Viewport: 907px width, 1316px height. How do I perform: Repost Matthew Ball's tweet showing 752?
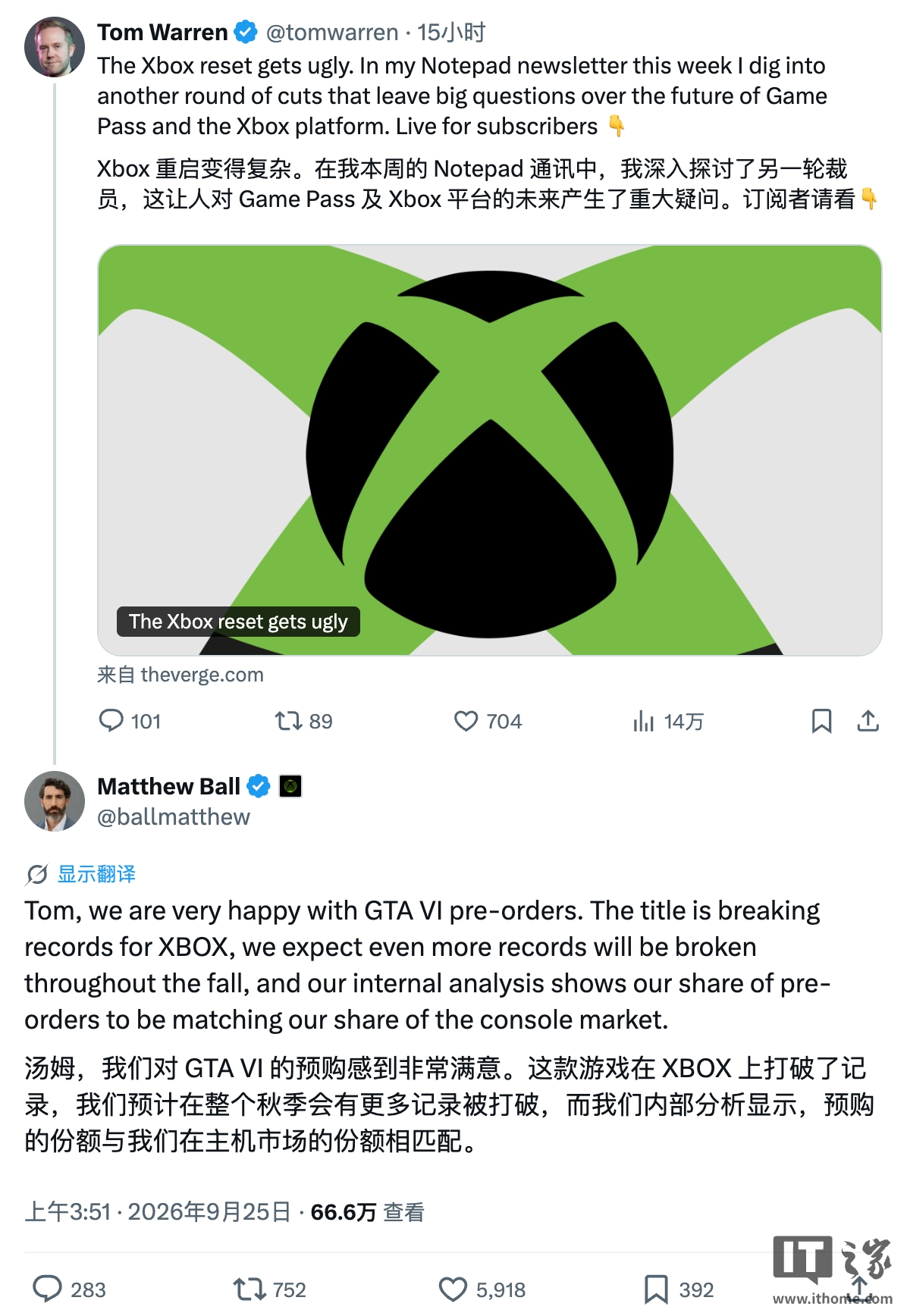click(249, 1289)
